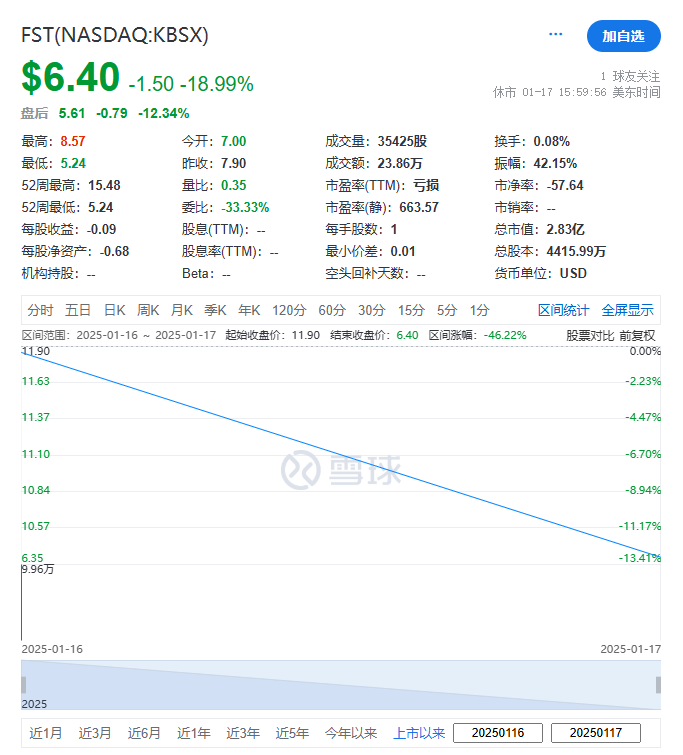
Task: Select the 近1年 time range
Action: (194, 733)
